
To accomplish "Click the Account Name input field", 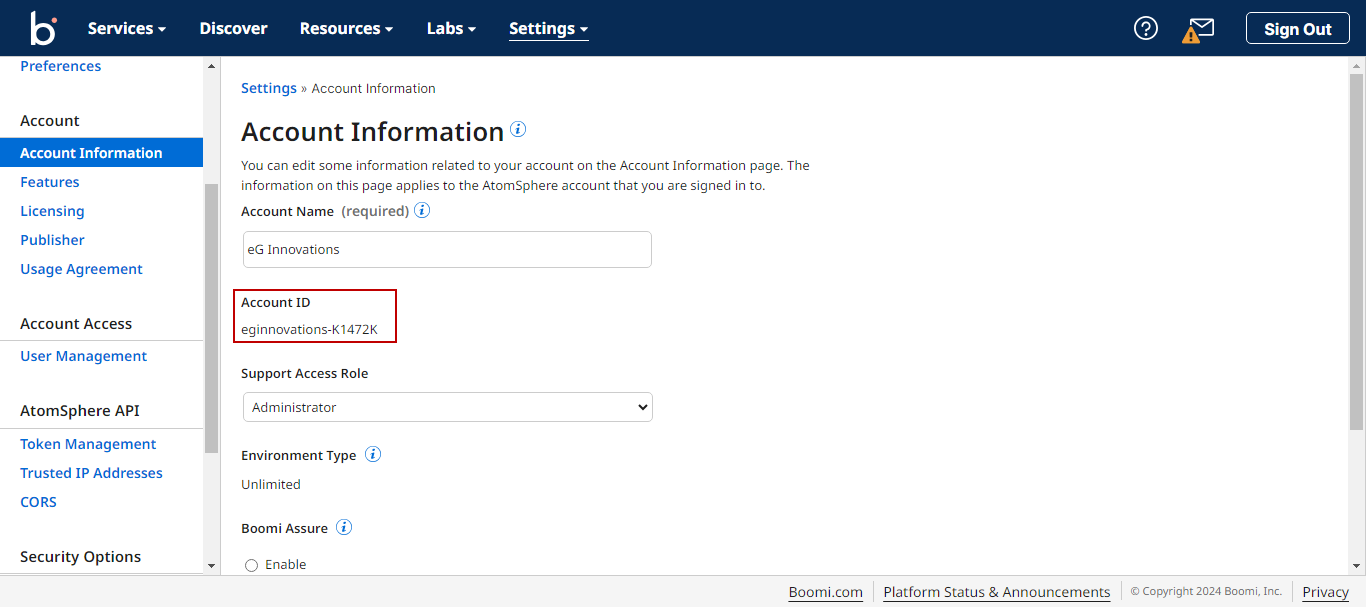I will click(447, 250).
